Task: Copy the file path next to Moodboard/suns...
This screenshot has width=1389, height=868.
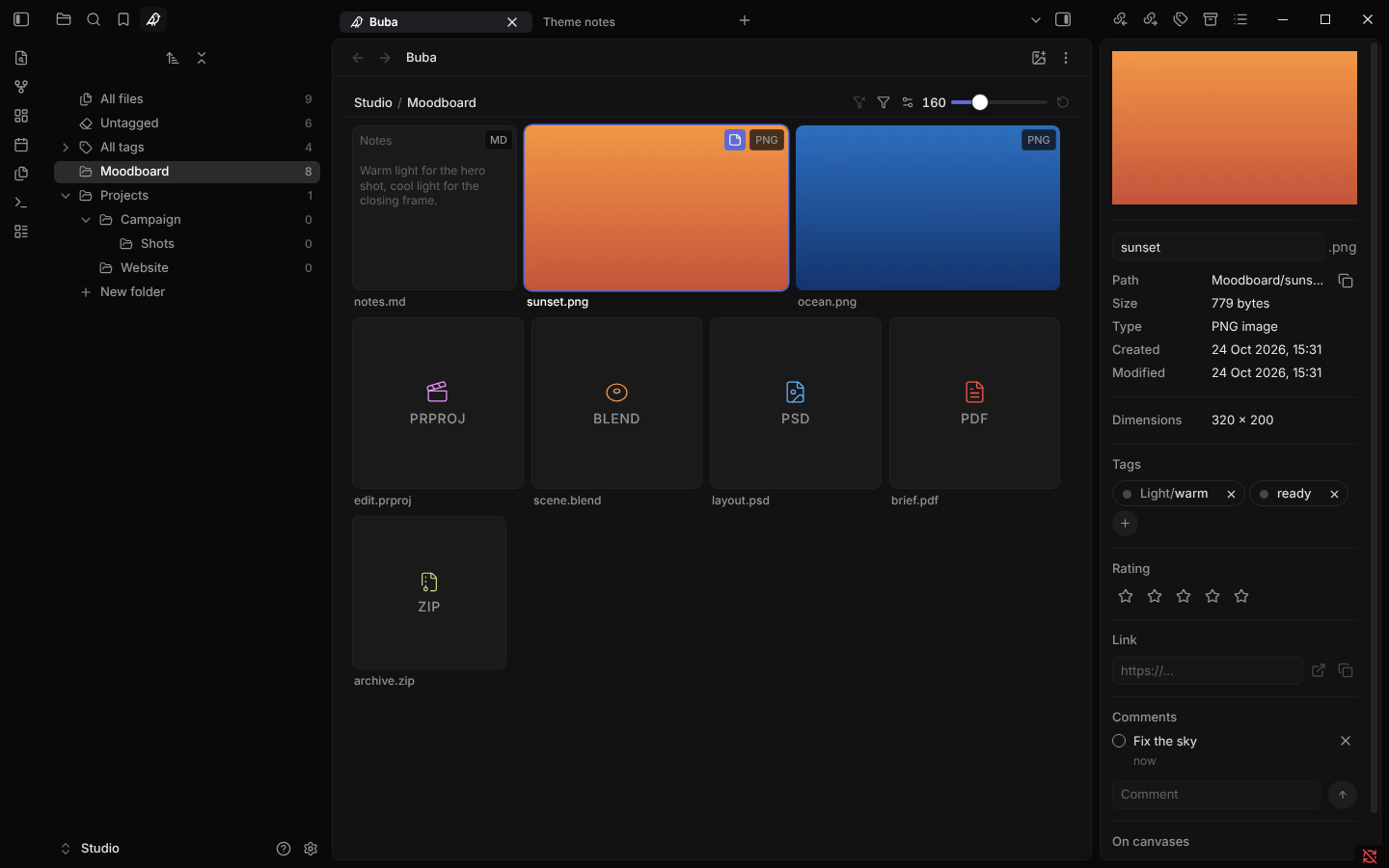Action: click(x=1346, y=281)
